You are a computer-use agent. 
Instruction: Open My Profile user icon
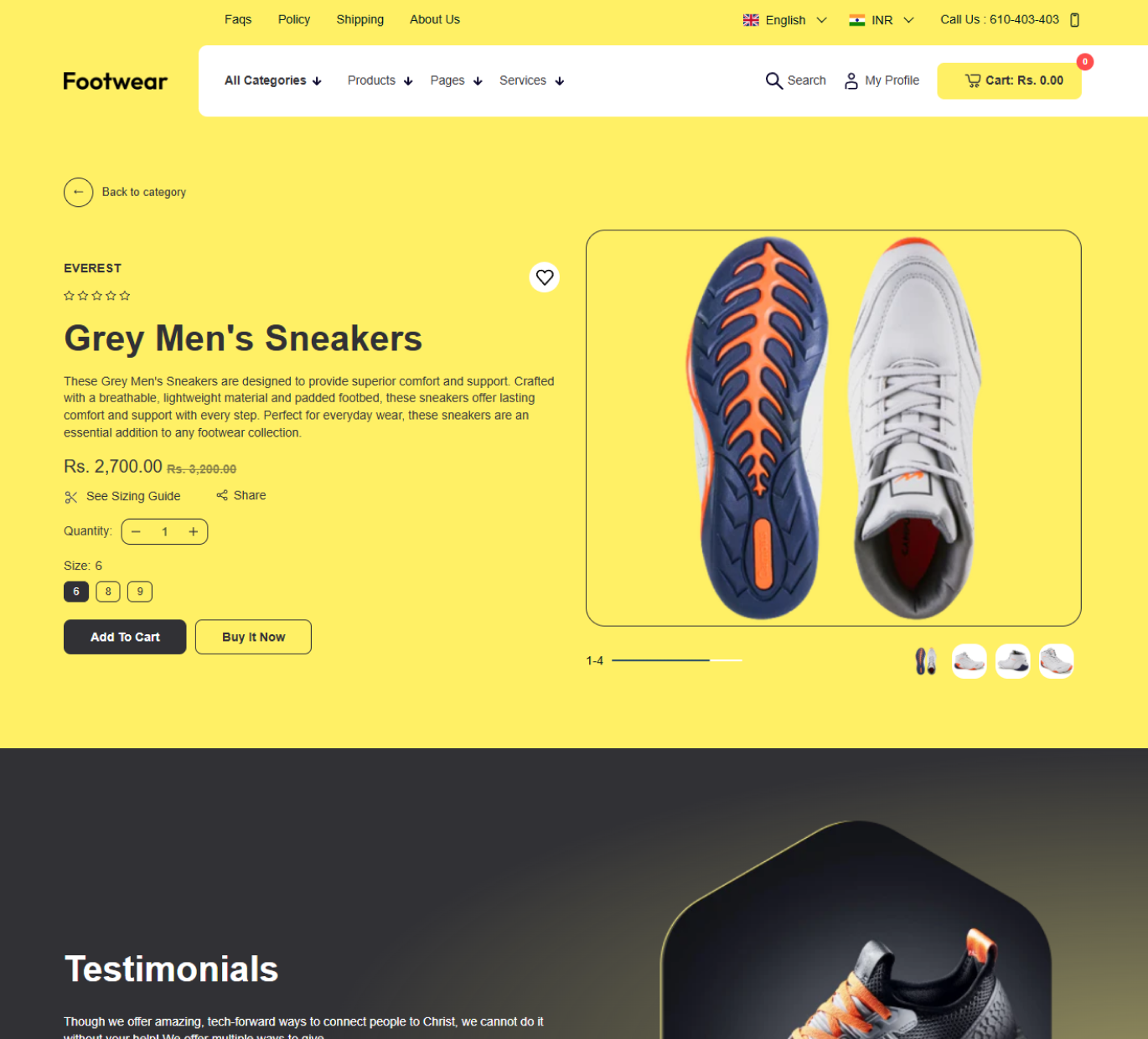851,80
